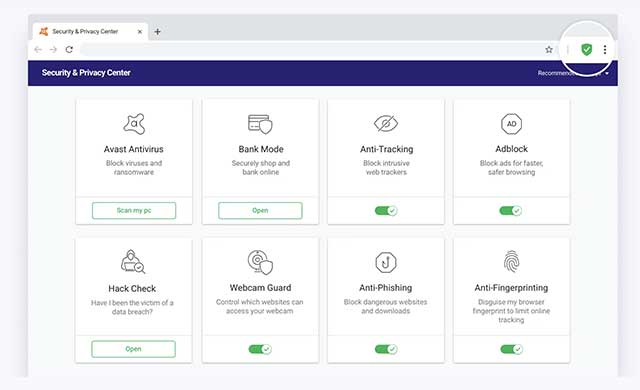Click 'Have I been the victim' description
The width and height of the screenshot is (640, 390).
(132, 307)
